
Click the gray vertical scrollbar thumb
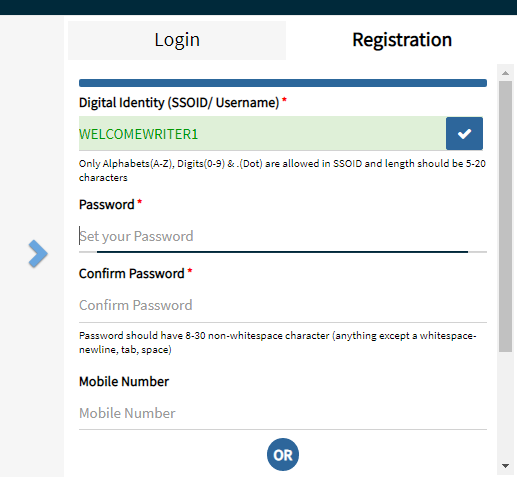(505, 216)
